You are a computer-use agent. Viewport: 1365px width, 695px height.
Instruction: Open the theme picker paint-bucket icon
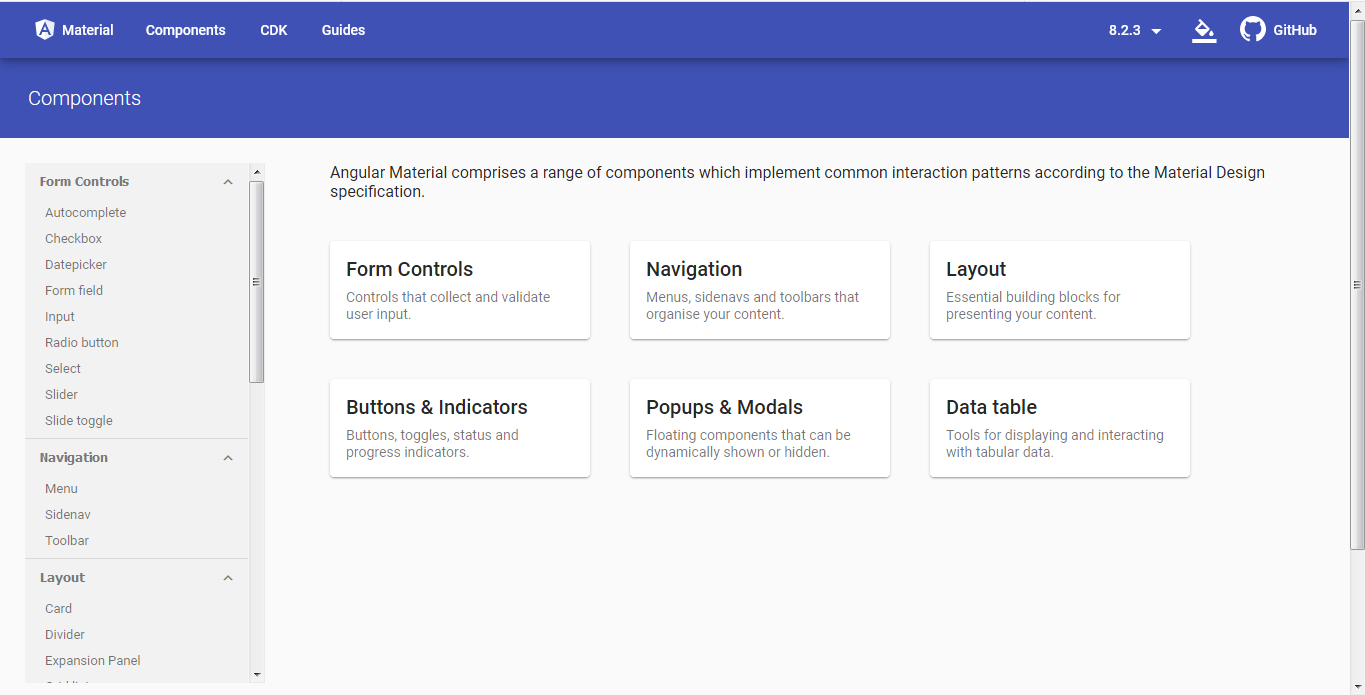pos(1203,30)
